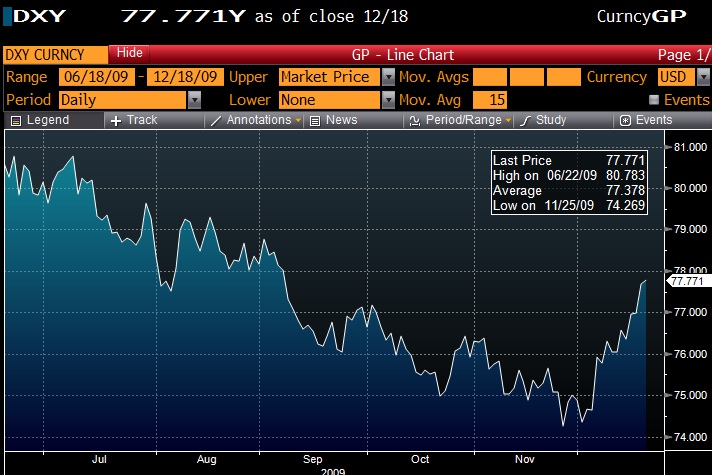
Task: Click the Period/Range chart icon
Action: coord(414,120)
